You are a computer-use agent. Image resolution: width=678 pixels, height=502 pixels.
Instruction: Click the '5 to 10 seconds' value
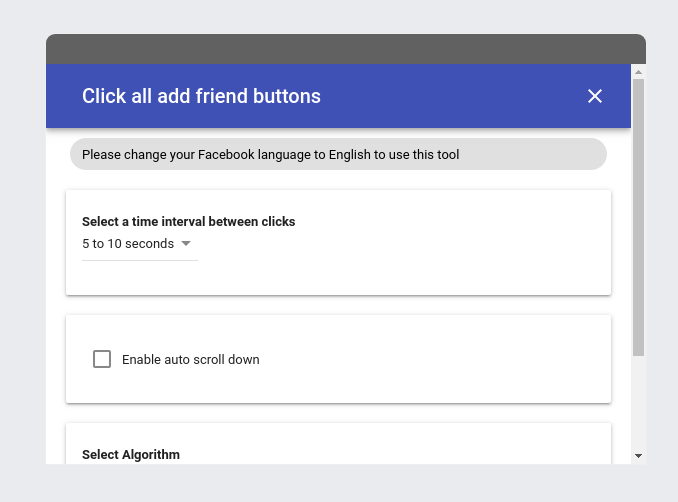(x=128, y=244)
